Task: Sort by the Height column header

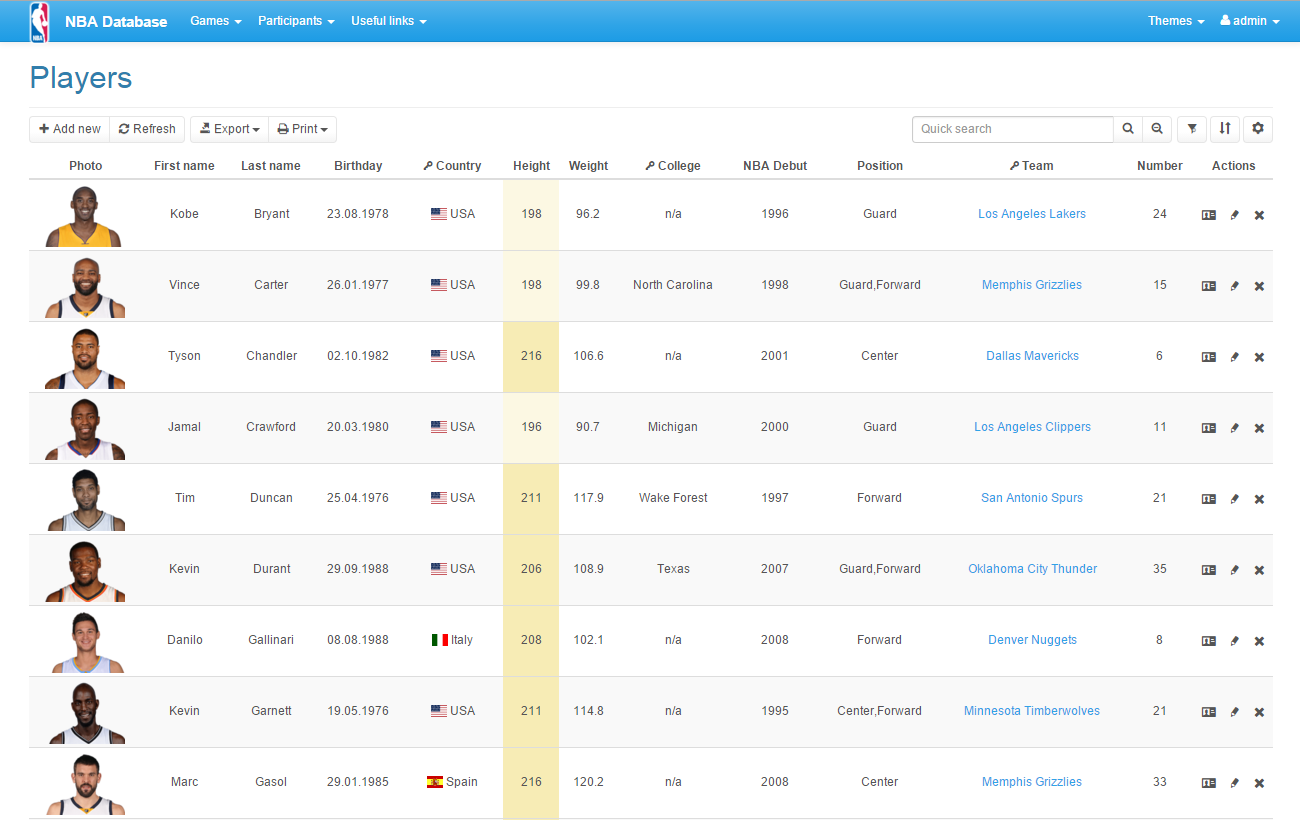Action: 532,166
